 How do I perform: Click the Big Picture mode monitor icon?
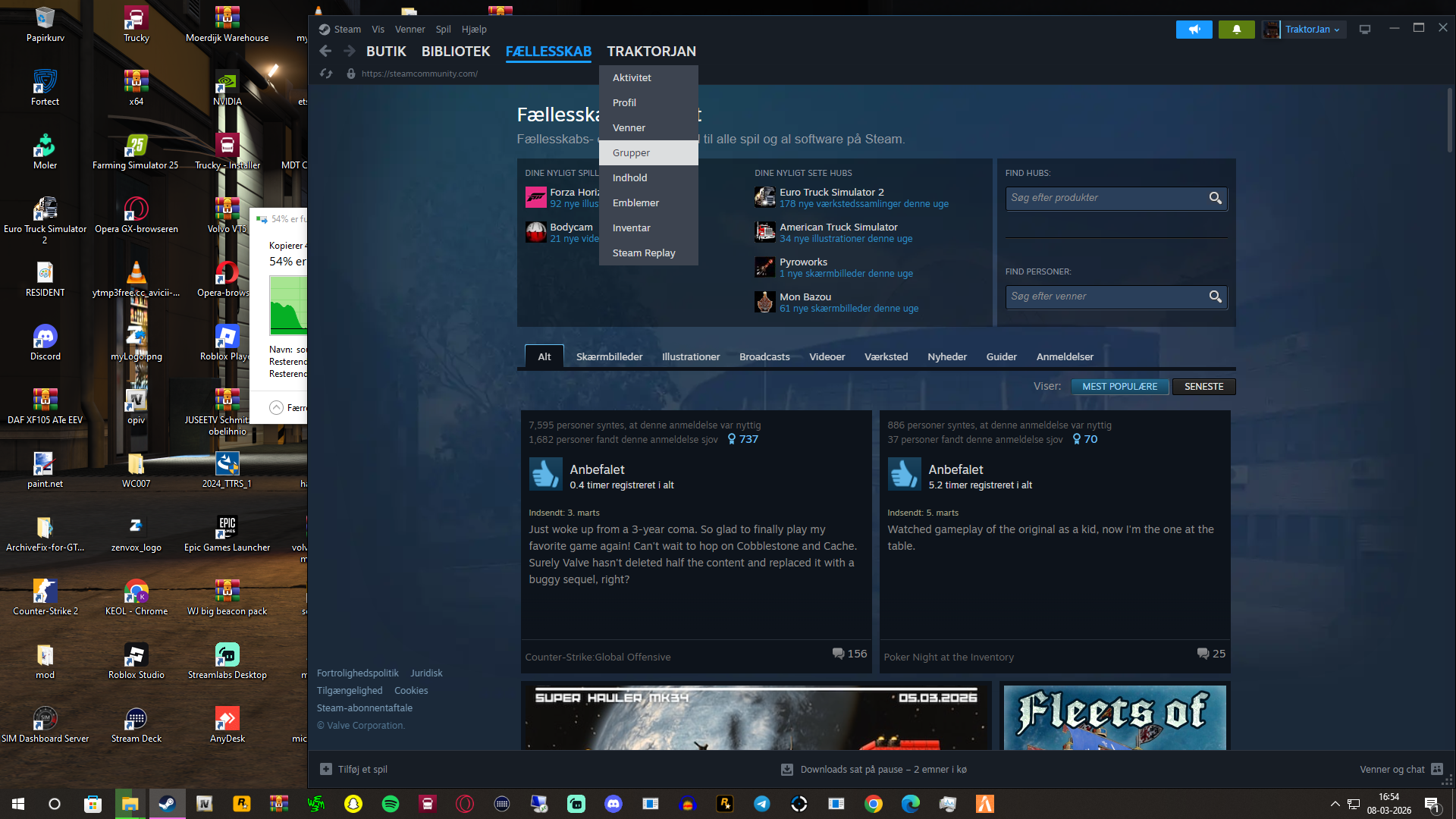point(1365,30)
